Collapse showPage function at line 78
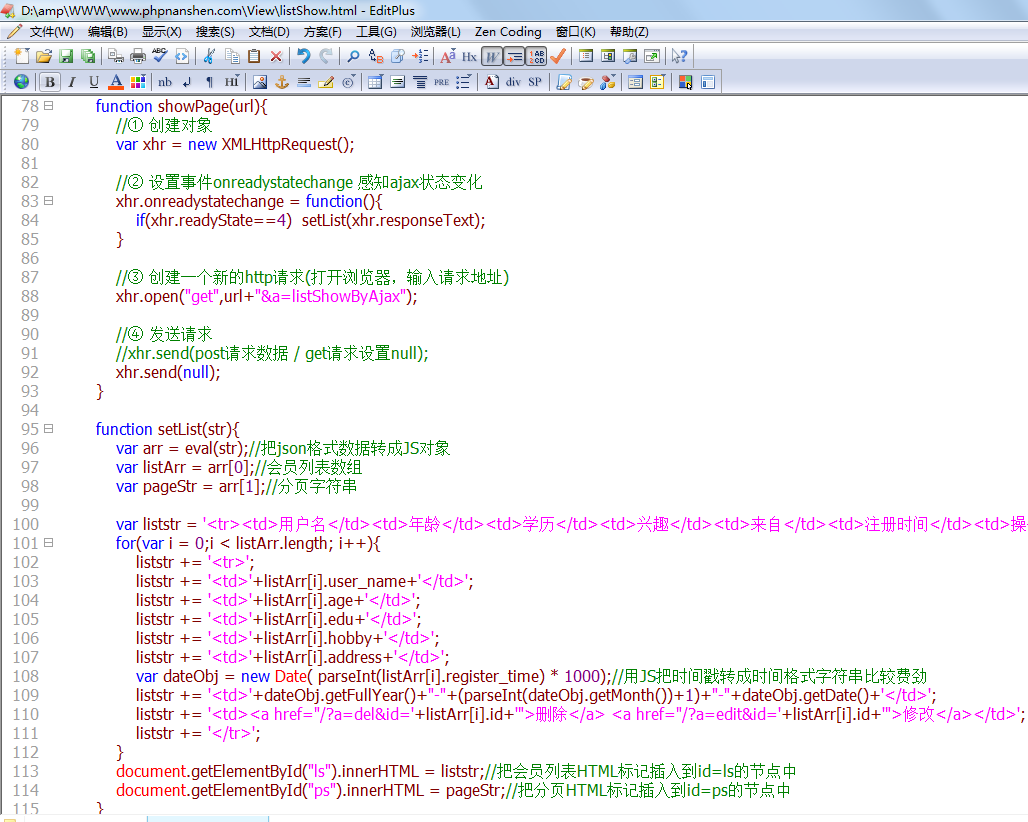Screen dimensions: 1028x822 (x=49, y=106)
